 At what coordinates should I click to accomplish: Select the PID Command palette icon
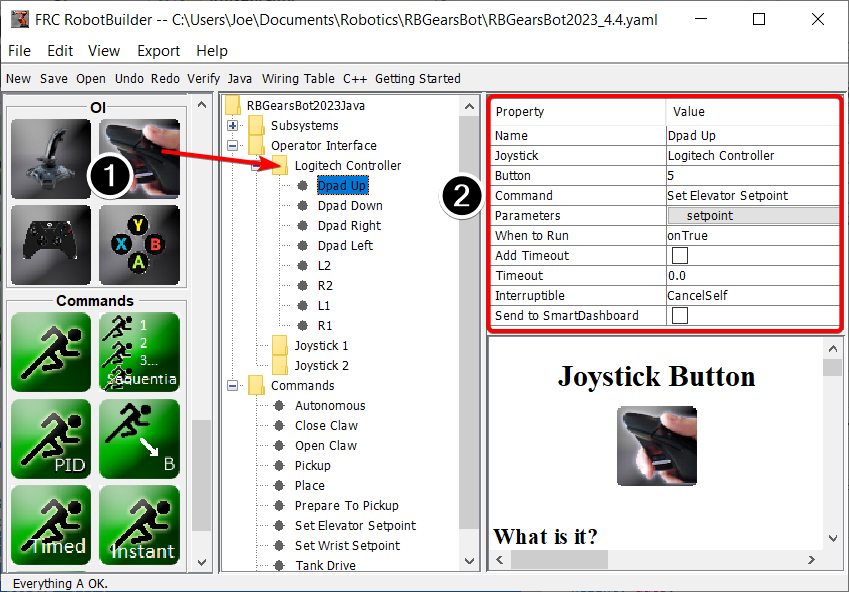click(x=51, y=439)
